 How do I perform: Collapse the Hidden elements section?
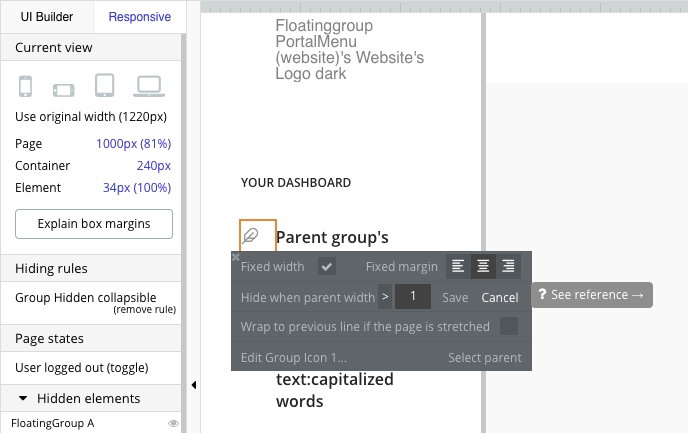click(x=23, y=398)
